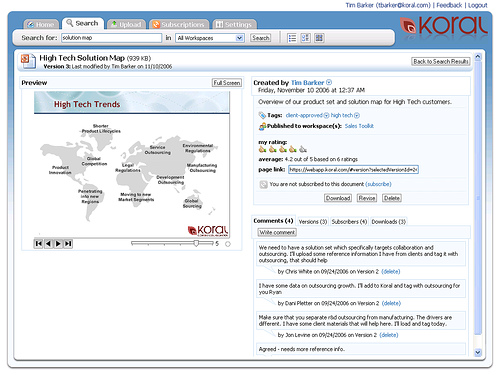
Task: Jump to first slide in preview
Action: point(39,244)
